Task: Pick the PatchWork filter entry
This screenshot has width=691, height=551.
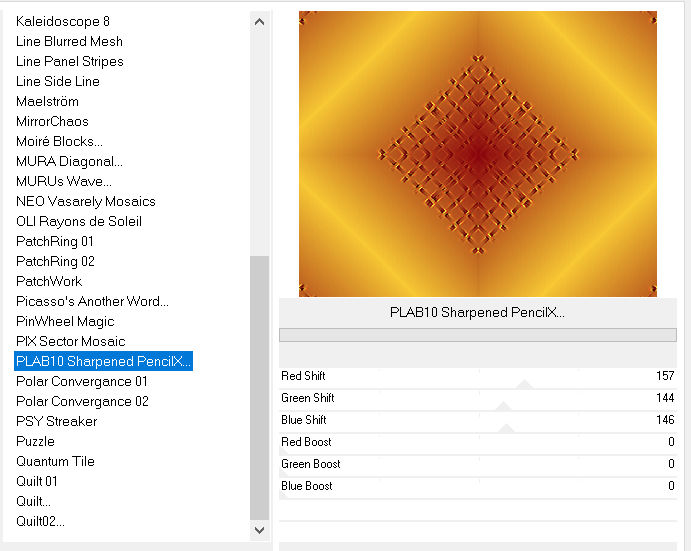Action: click(x=49, y=281)
